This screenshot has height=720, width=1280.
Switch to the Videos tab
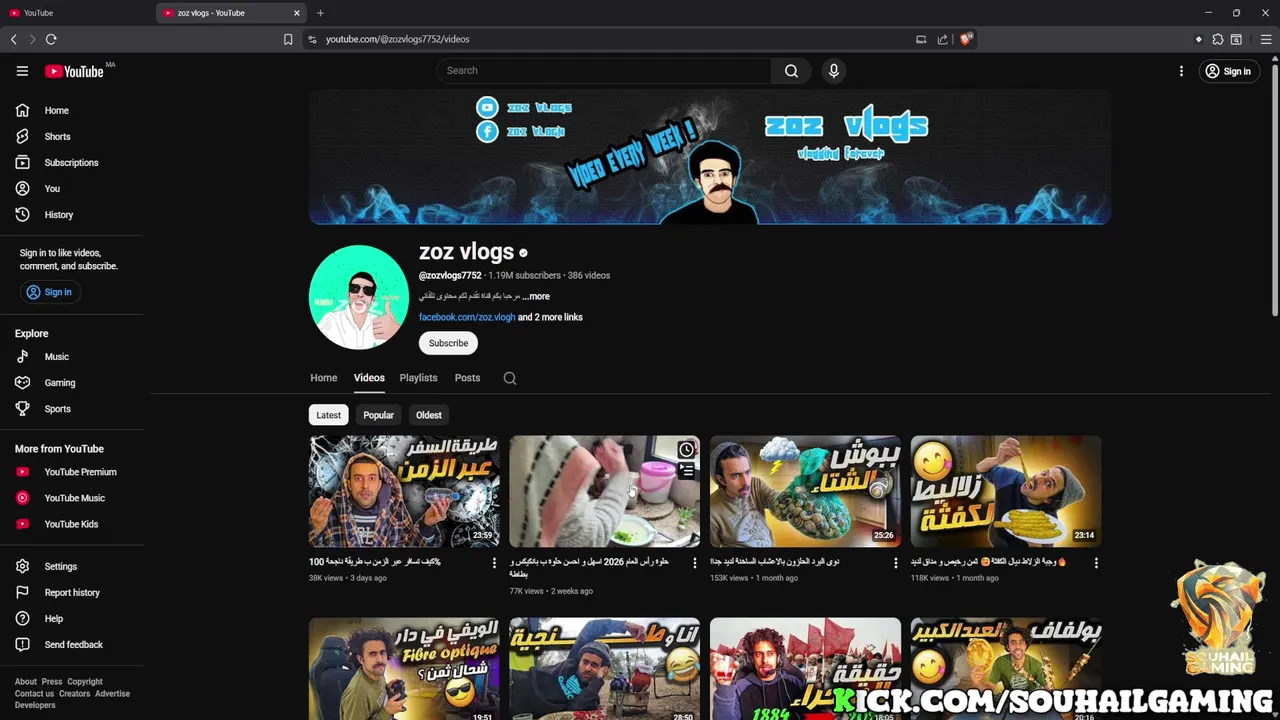[369, 378]
